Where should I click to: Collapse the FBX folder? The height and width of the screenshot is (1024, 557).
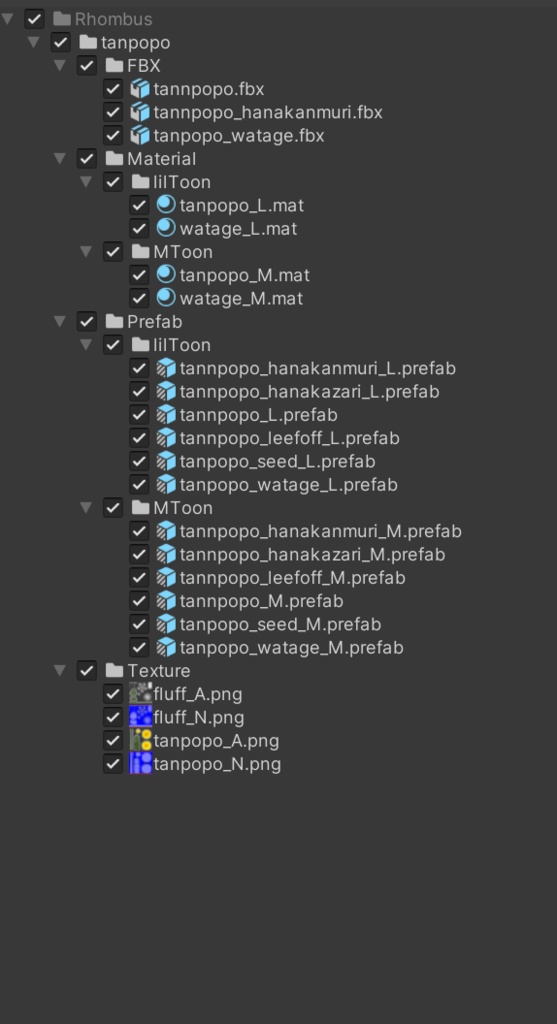[x=60, y=65]
